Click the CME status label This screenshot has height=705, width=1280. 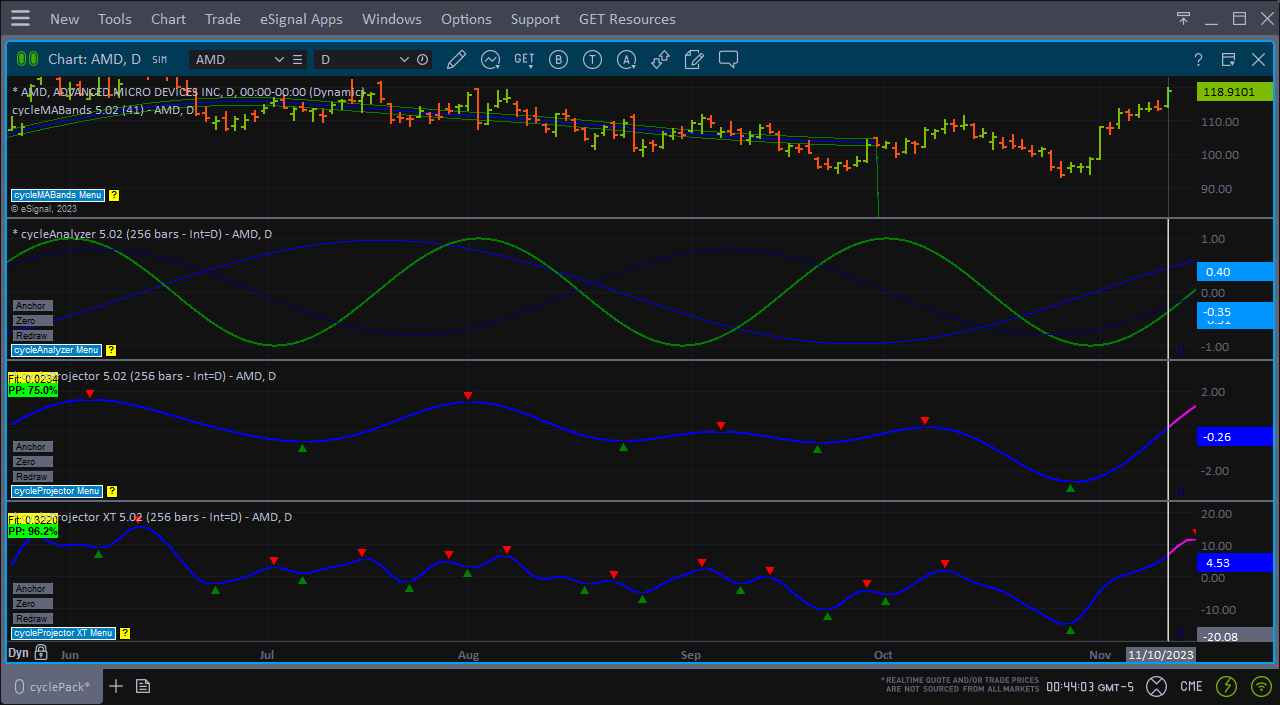click(x=1191, y=687)
